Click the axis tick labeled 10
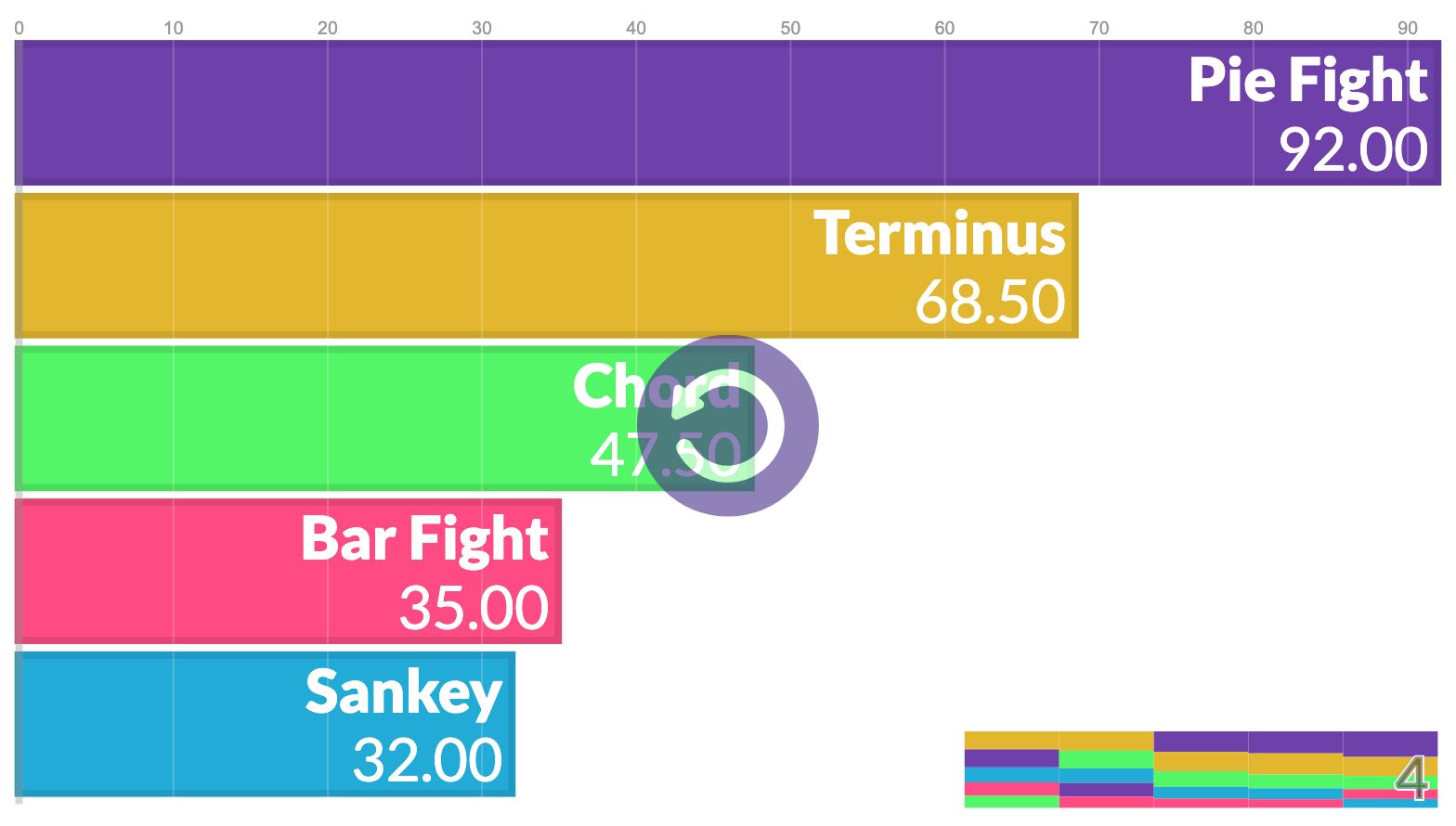This screenshot has width=1456, height=826. point(174,28)
